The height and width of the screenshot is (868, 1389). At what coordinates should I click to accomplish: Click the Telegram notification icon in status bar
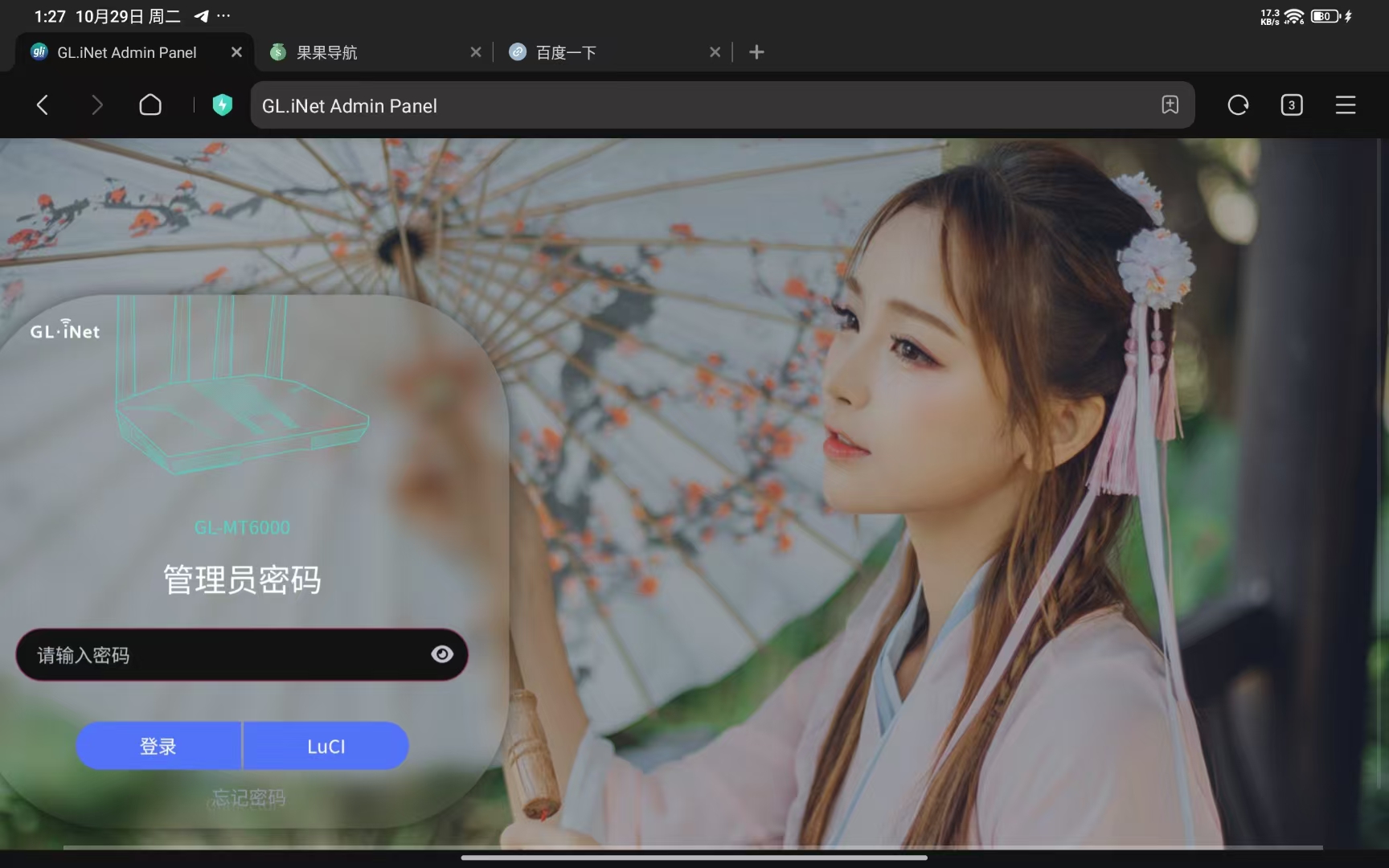(x=201, y=15)
